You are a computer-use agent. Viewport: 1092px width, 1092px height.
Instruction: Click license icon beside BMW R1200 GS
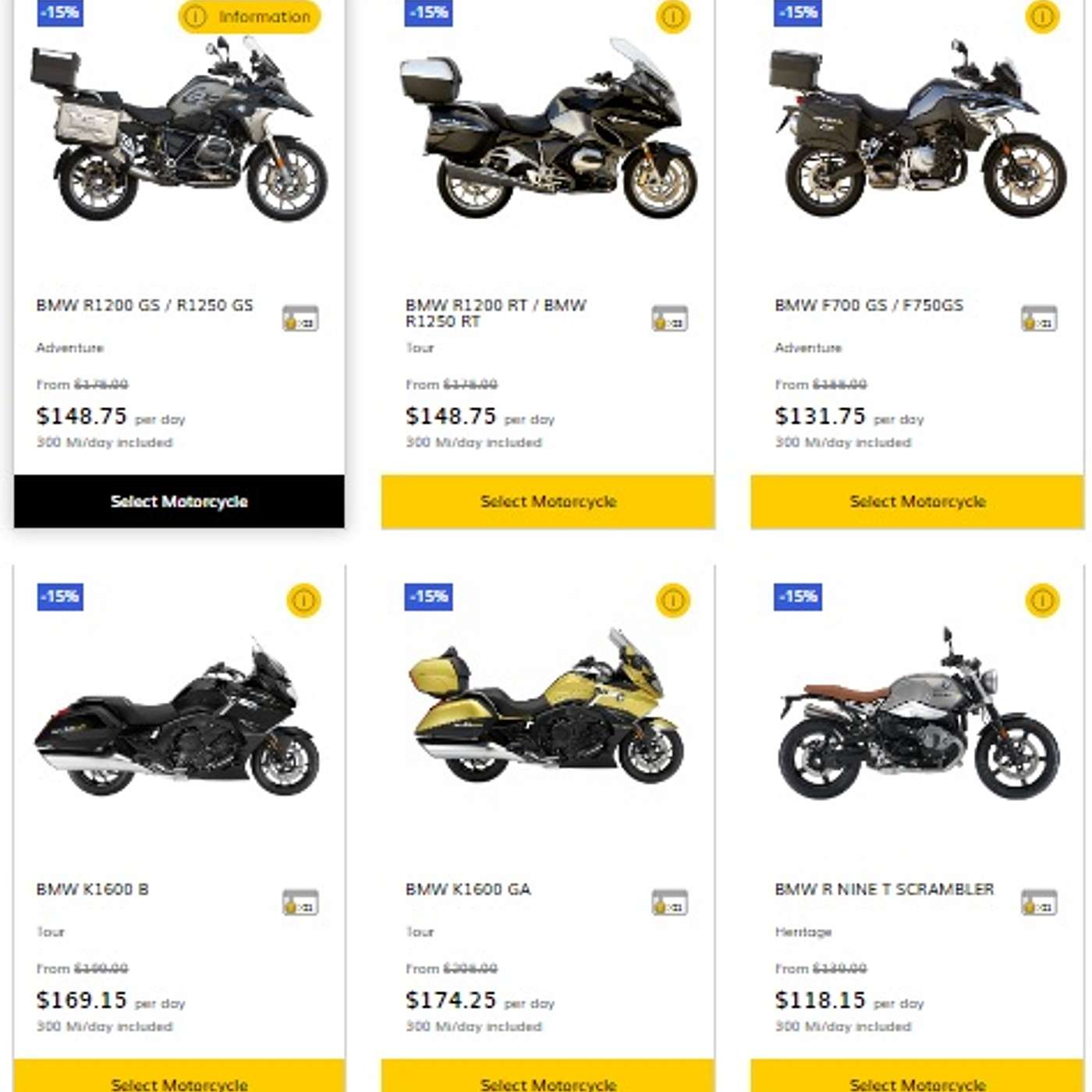(300, 318)
